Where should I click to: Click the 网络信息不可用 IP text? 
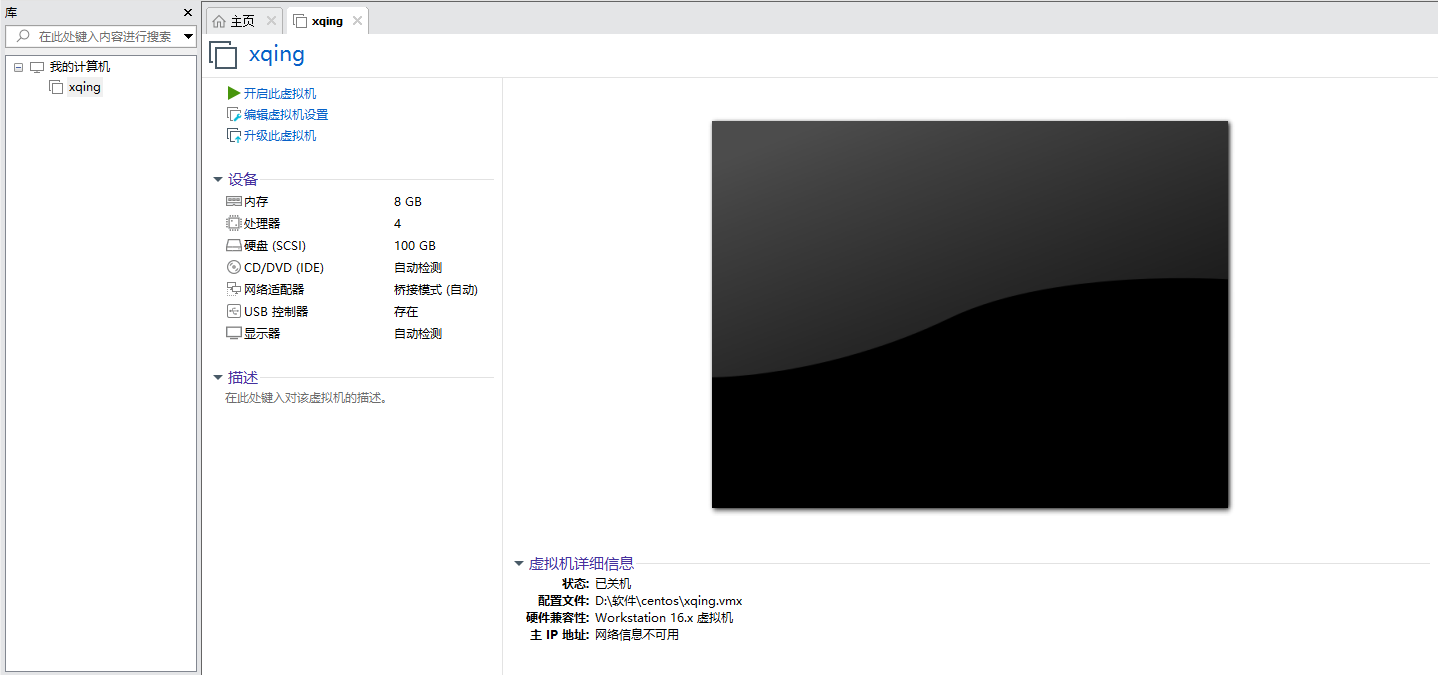(x=637, y=634)
